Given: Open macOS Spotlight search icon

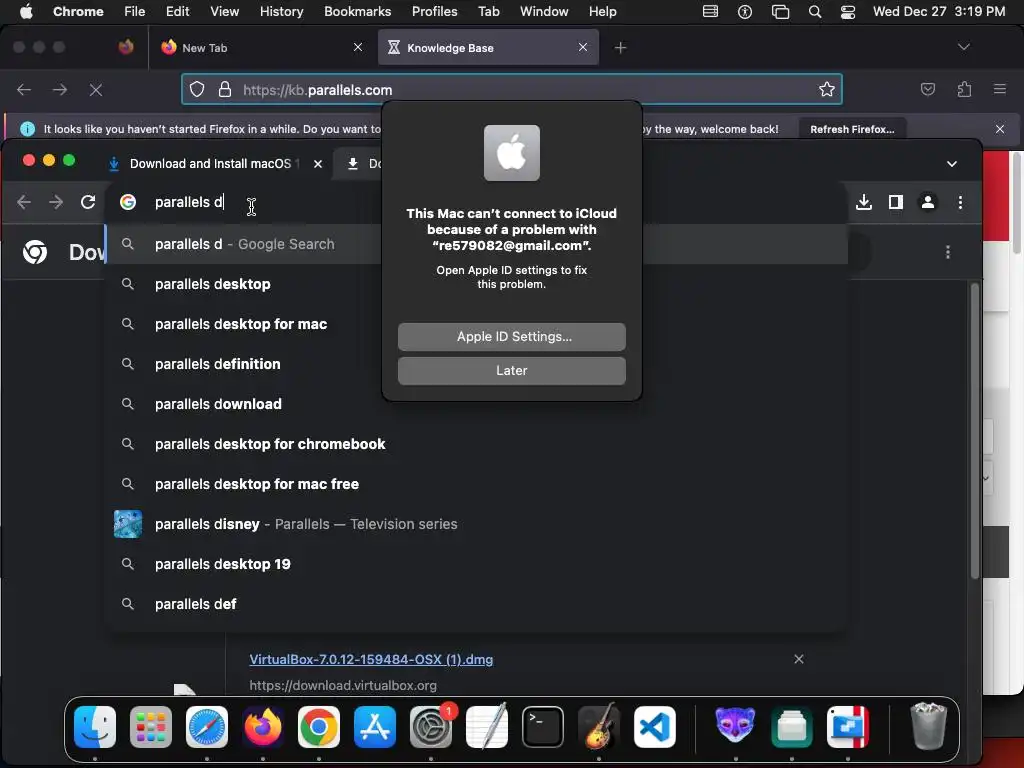Looking at the screenshot, I should point(815,11).
